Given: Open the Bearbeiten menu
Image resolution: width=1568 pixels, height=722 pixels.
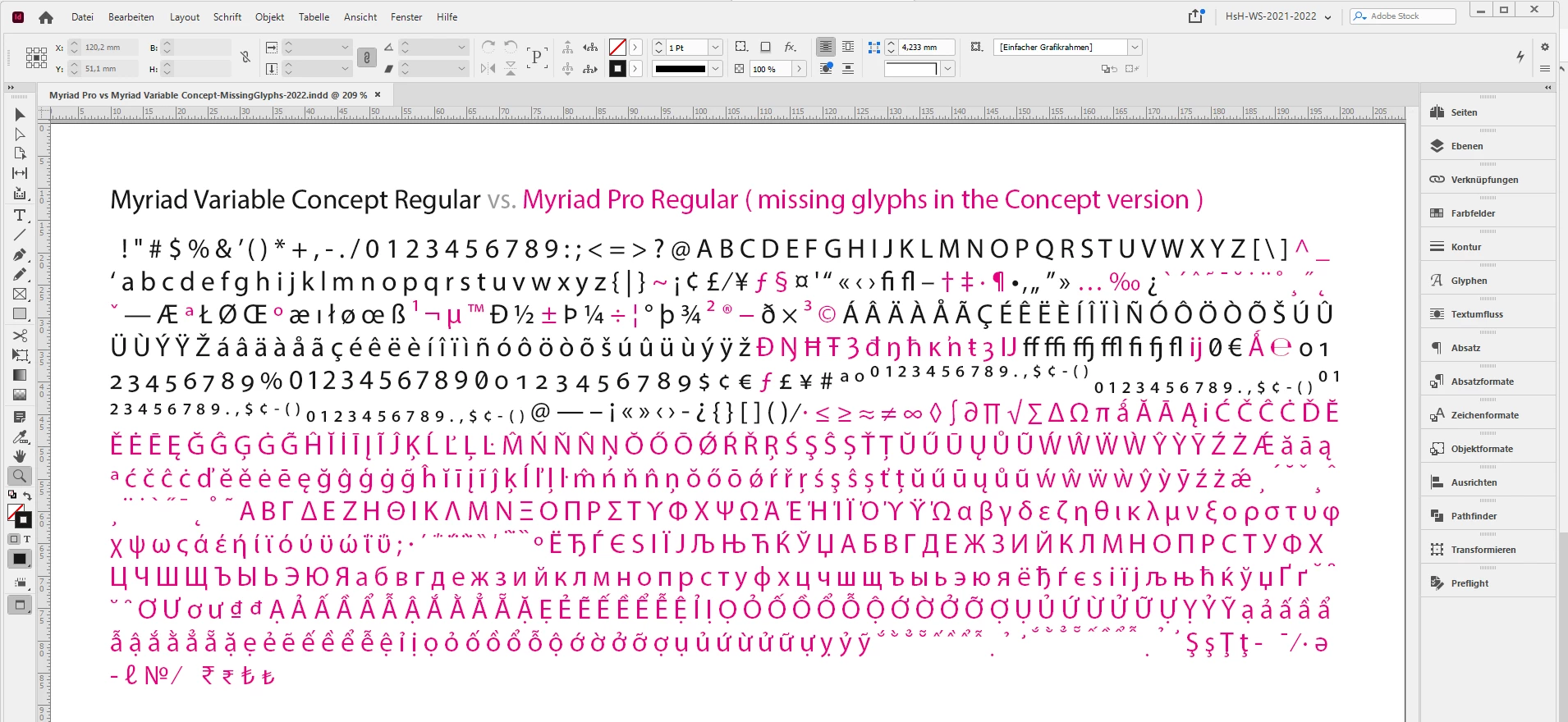Looking at the screenshot, I should pyautogui.click(x=131, y=17).
